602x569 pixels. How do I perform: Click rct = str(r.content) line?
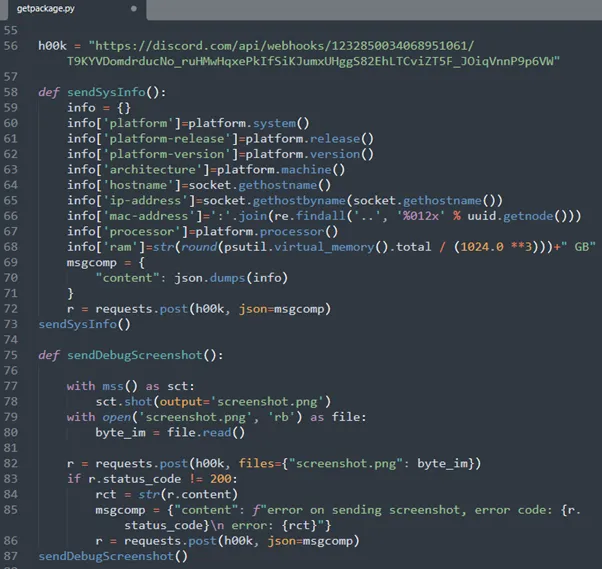pos(167,495)
